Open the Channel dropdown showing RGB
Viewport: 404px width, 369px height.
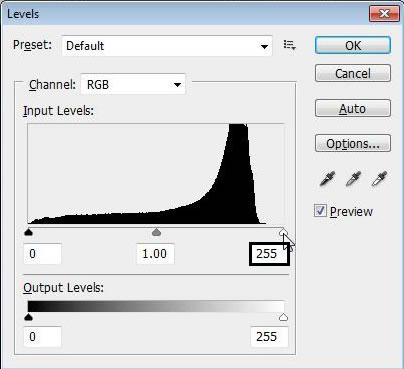point(133,84)
